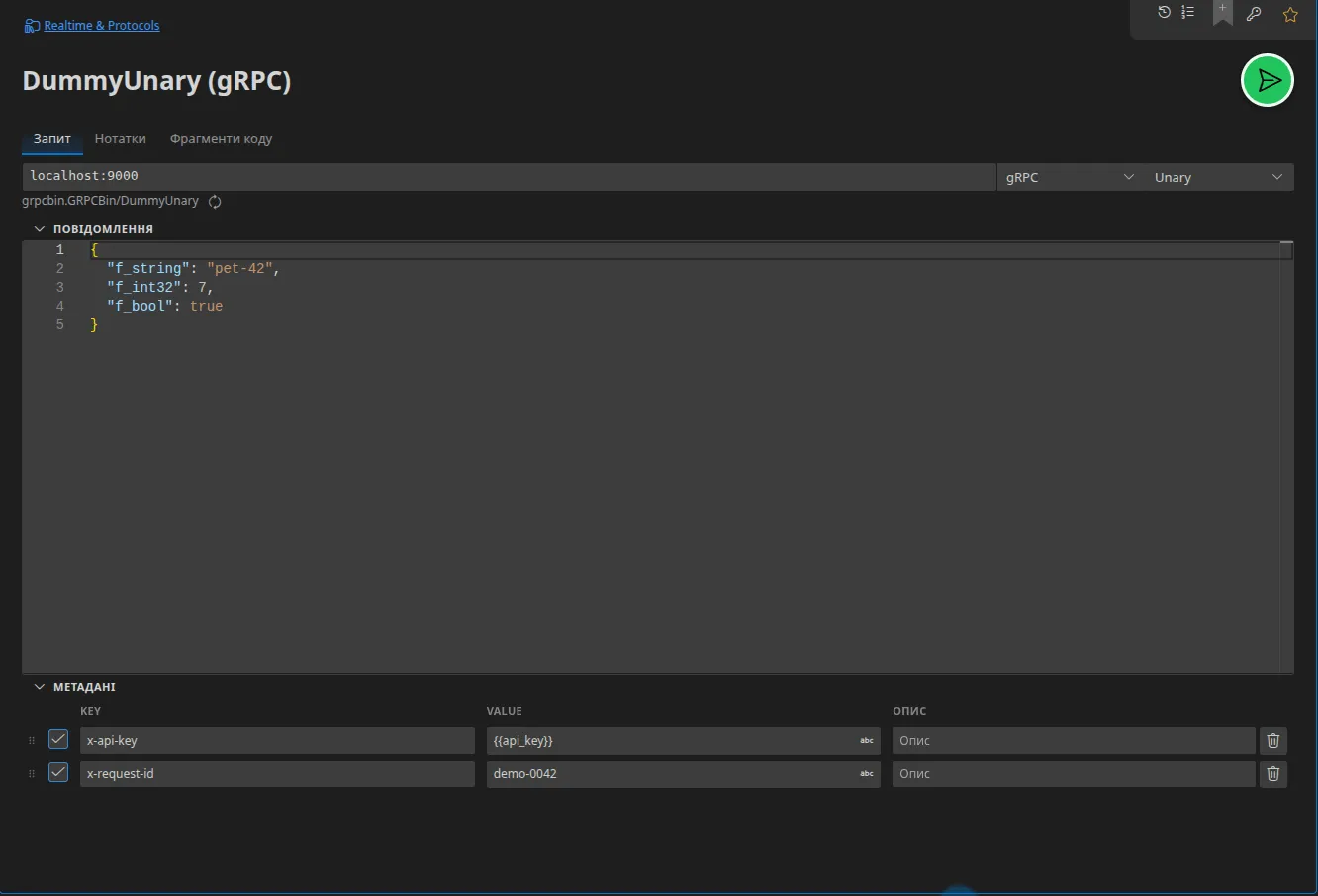Delete the x-api-key metadata row
1318x896 pixels.
click(1273, 740)
